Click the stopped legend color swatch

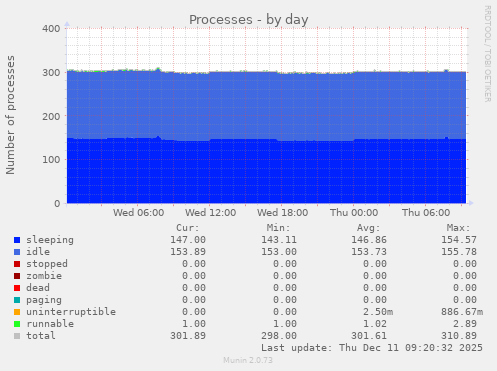point(17,264)
